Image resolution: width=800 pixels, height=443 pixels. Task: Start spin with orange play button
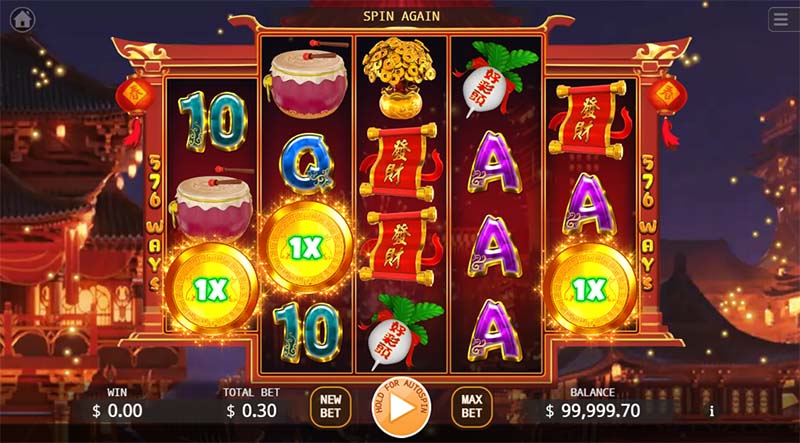pos(401,408)
